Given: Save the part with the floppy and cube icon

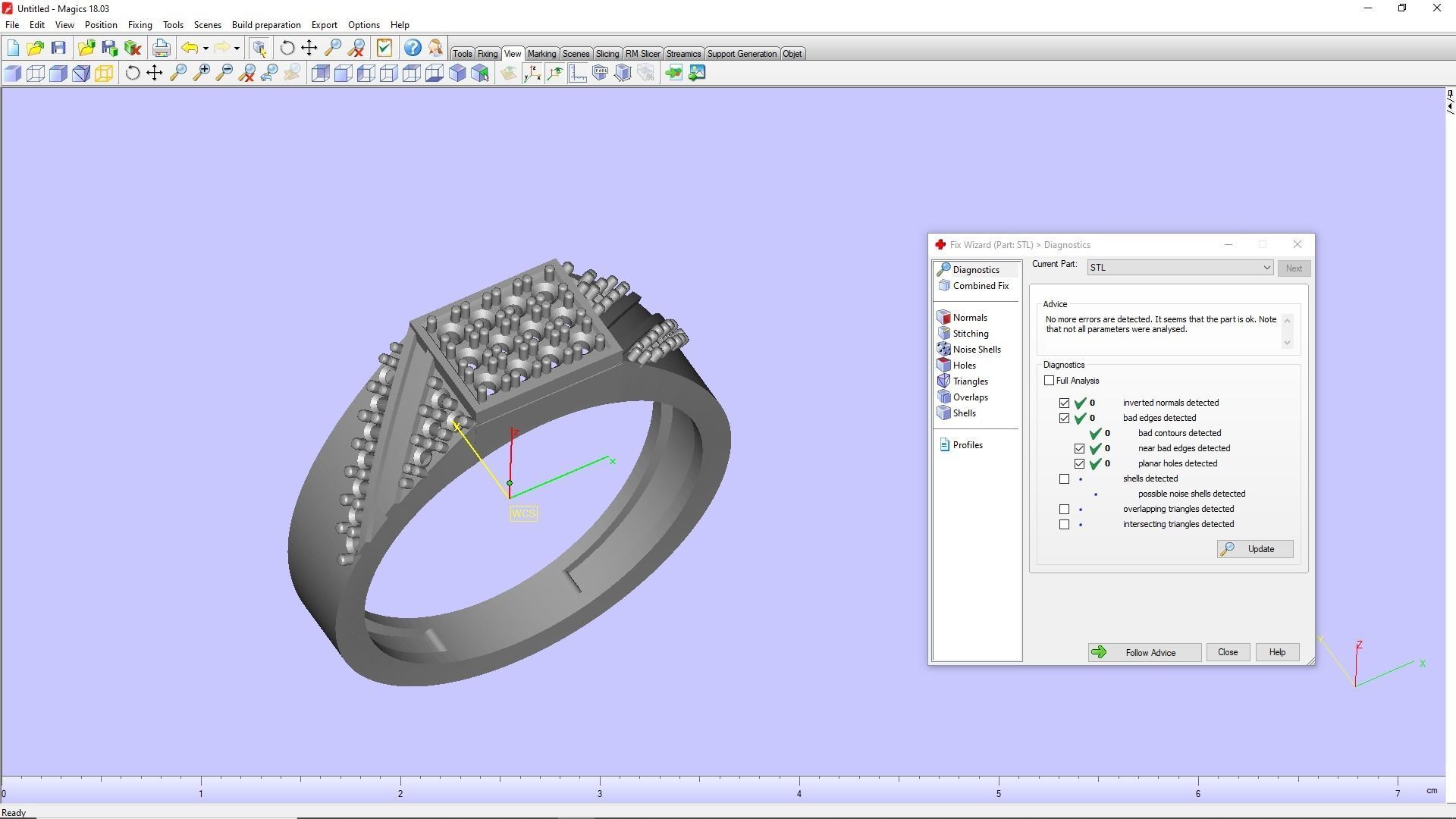Looking at the screenshot, I should coord(109,49).
